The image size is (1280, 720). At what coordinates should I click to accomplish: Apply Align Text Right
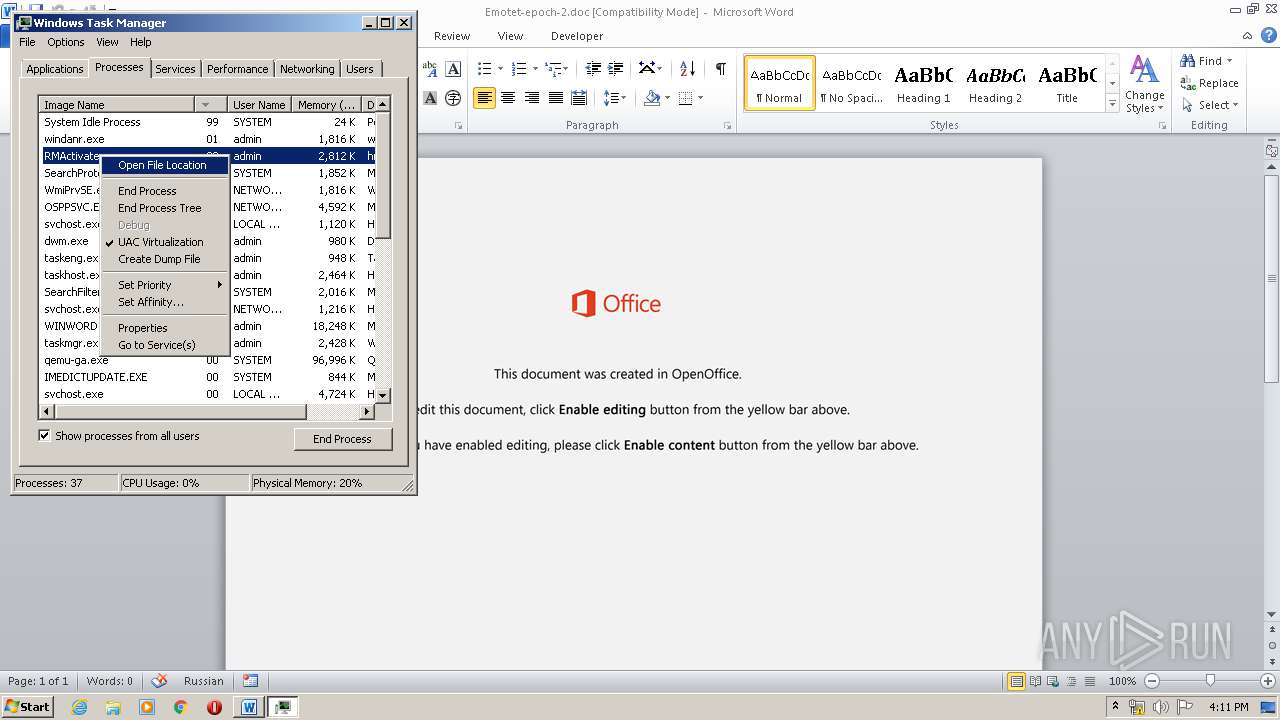pyautogui.click(x=532, y=98)
